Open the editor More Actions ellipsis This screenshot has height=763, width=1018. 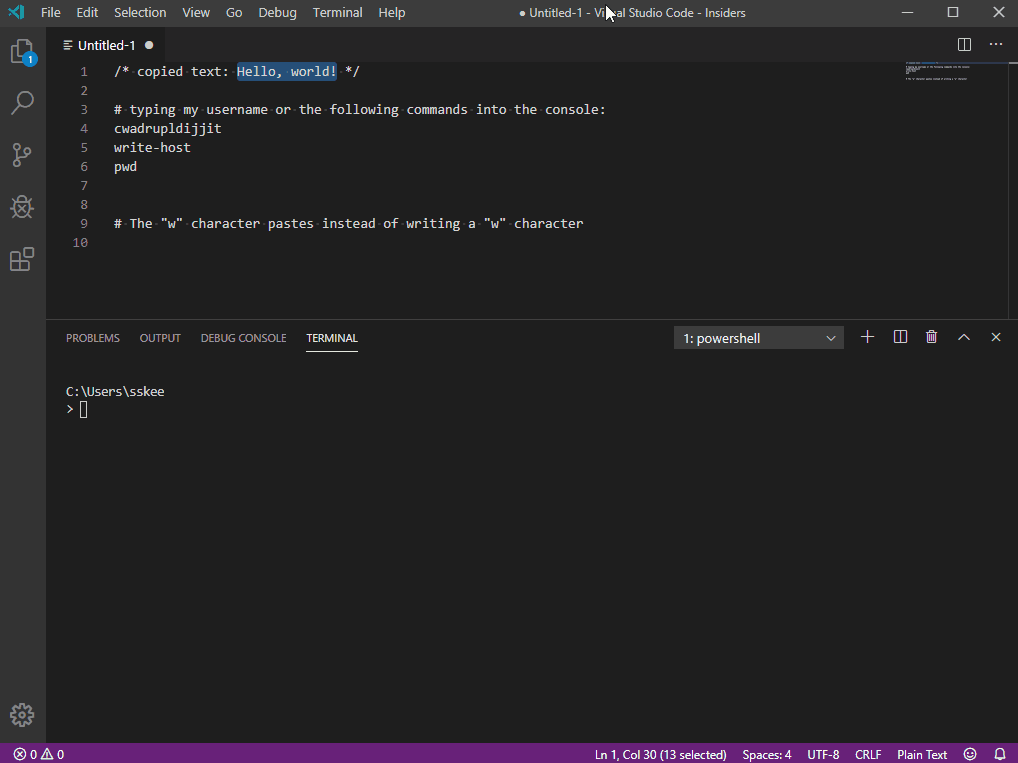tap(996, 44)
